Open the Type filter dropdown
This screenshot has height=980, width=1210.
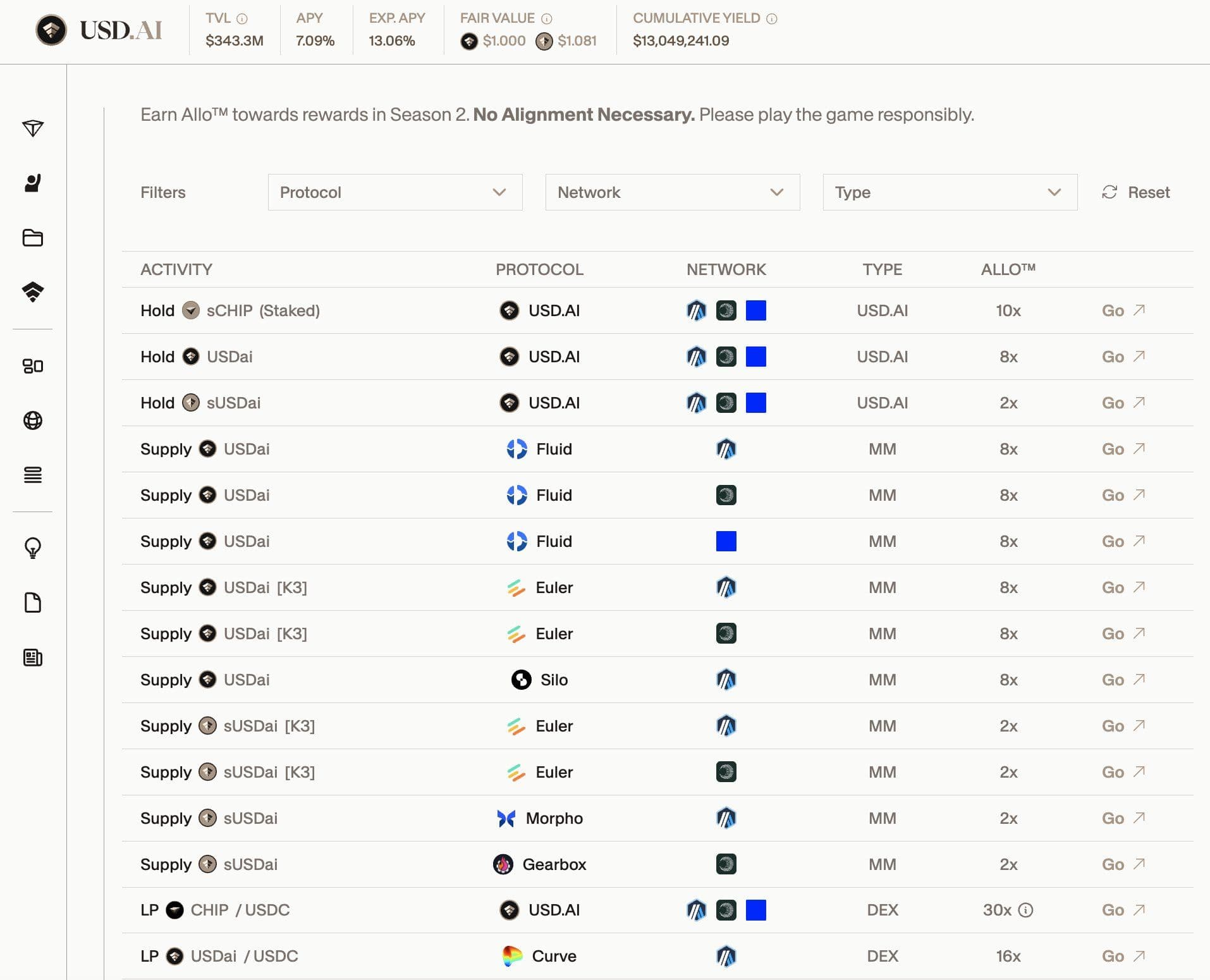pos(950,192)
